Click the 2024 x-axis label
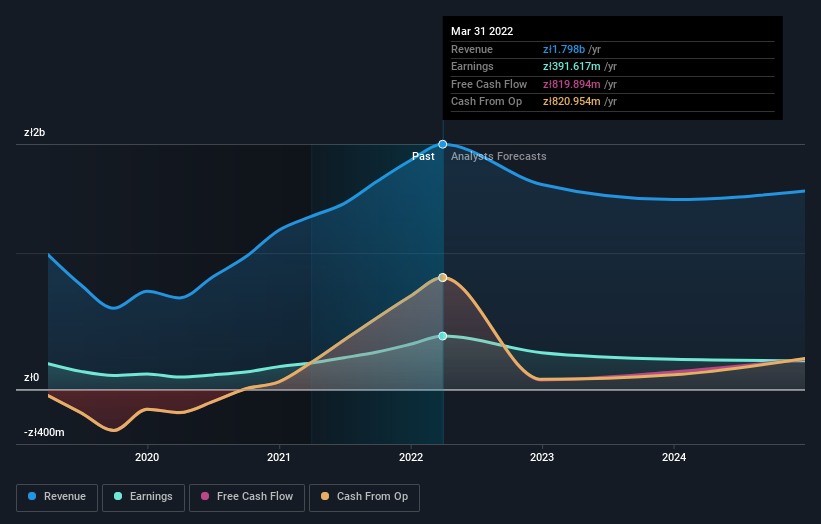821x524 pixels. click(674, 457)
